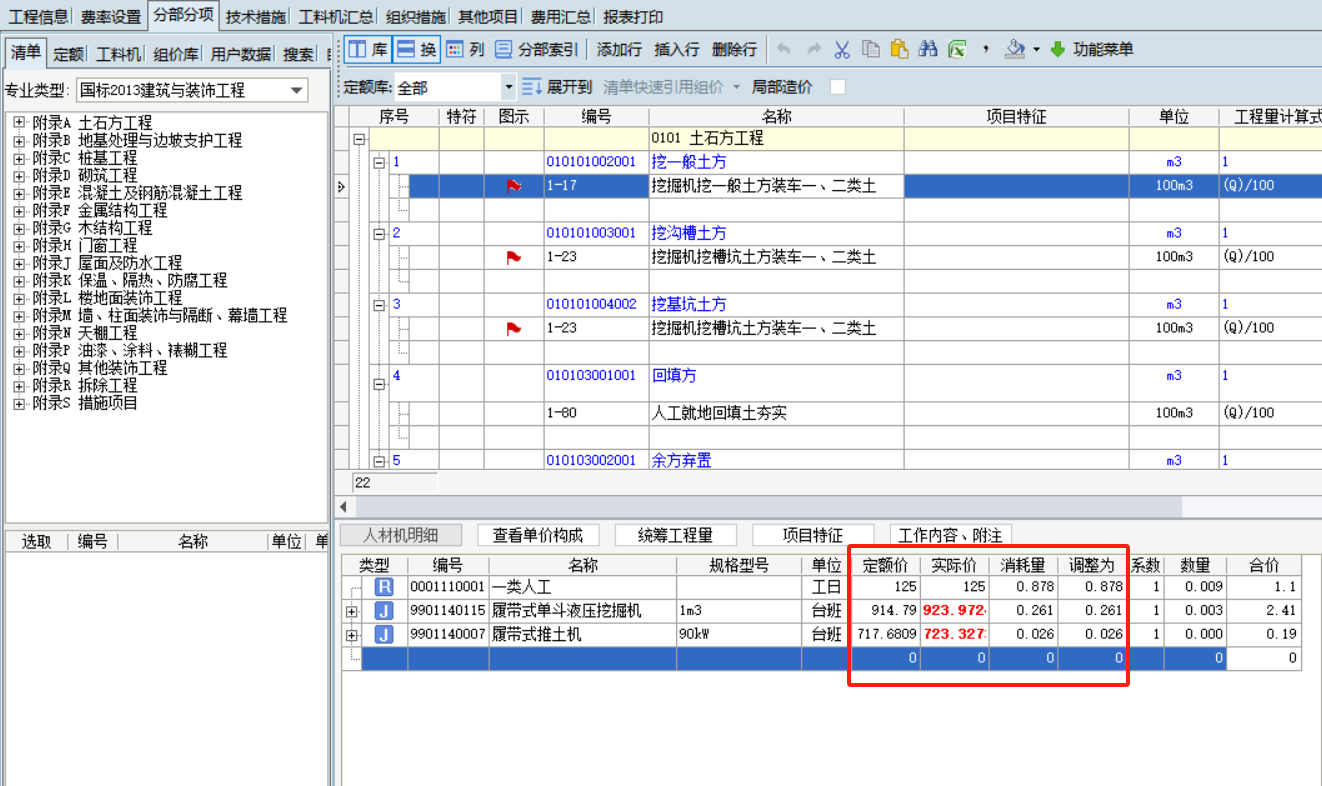This screenshot has height=786, width=1322.
Task: Click the undo arrow icon
Action: point(784,49)
